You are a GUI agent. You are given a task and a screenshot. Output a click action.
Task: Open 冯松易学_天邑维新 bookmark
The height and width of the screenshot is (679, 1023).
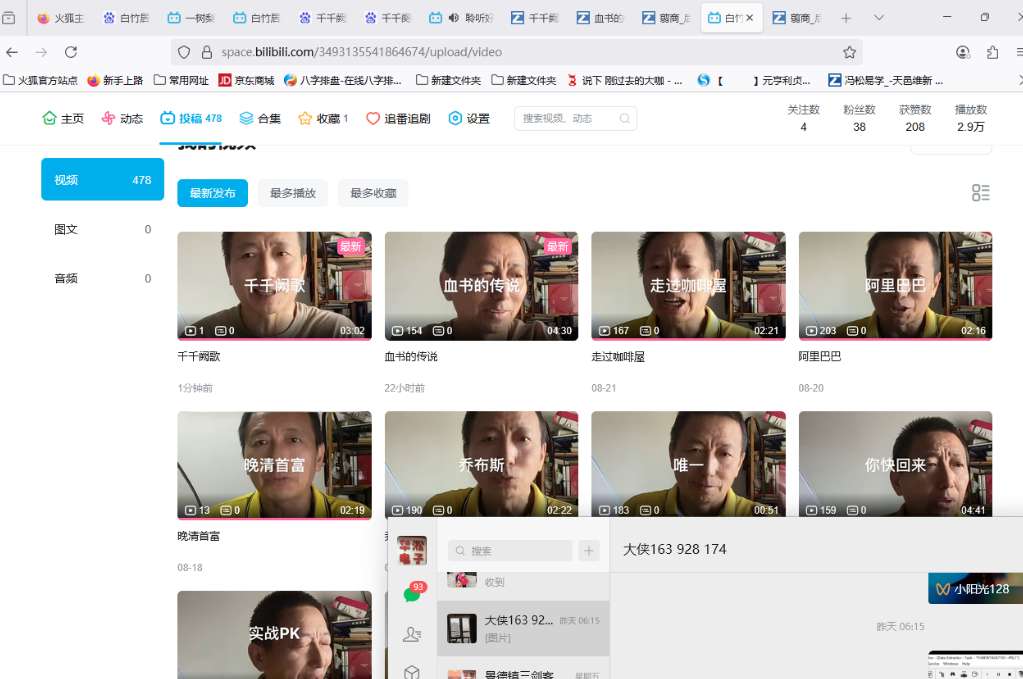point(885,80)
